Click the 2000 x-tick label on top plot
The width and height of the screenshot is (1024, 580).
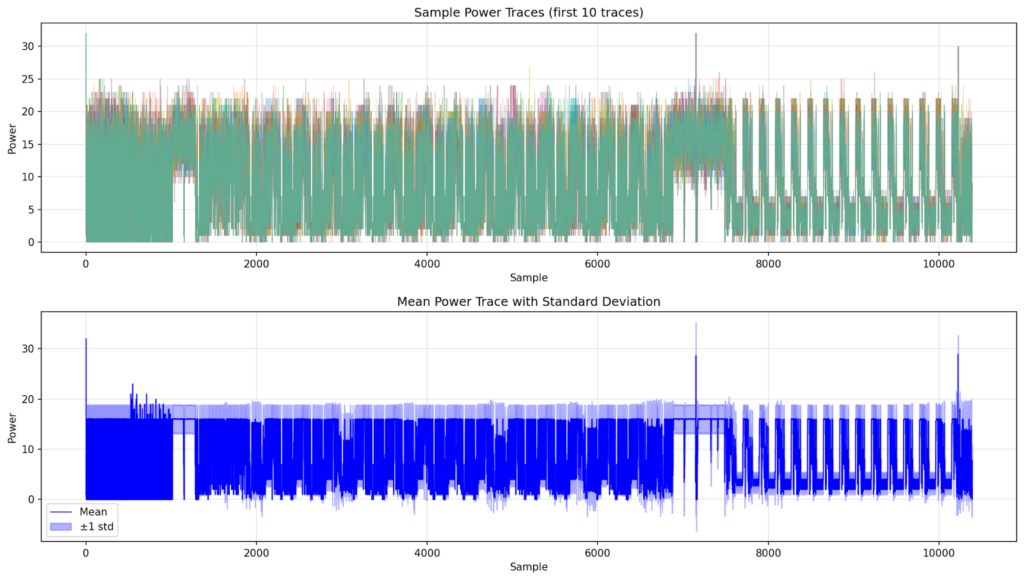click(256, 263)
